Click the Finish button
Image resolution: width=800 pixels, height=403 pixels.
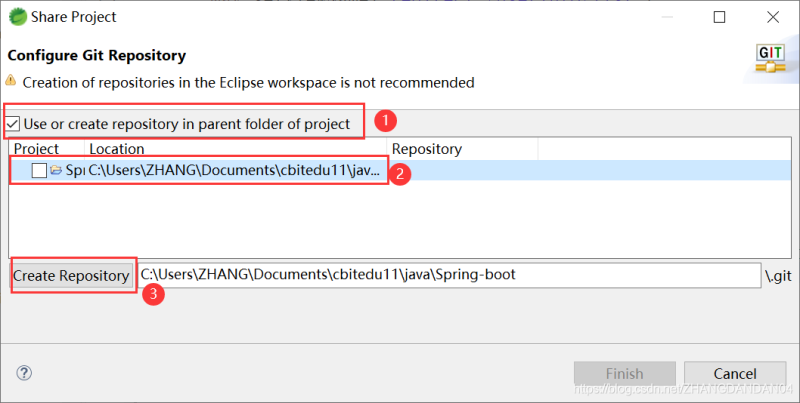(624, 374)
